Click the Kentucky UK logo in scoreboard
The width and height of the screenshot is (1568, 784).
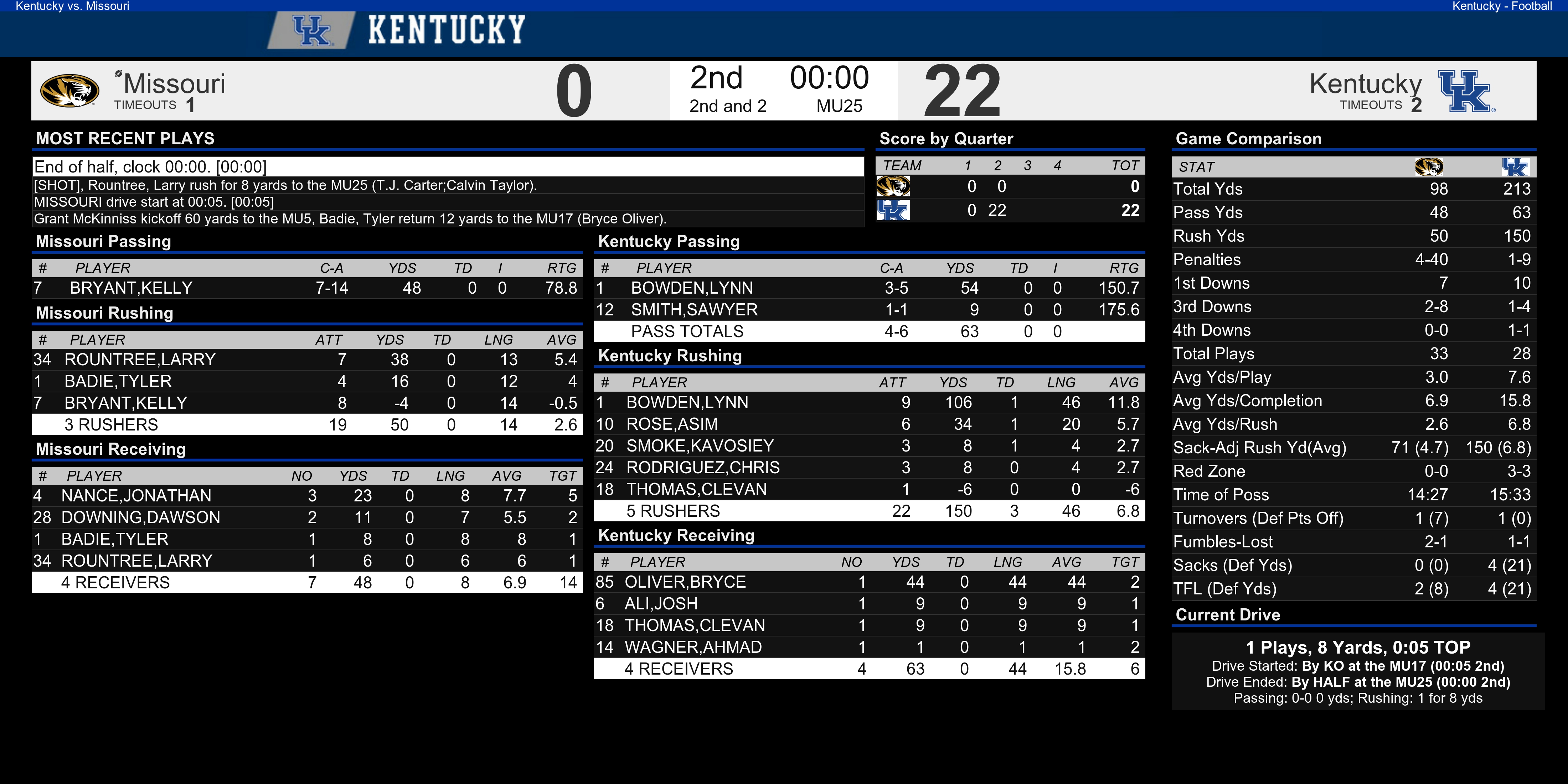[x=1466, y=91]
